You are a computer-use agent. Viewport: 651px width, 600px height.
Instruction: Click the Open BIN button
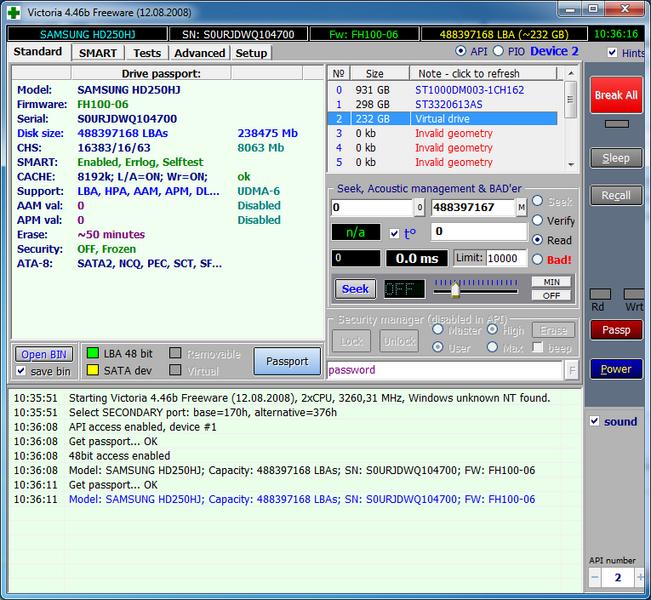(x=44, y=354)
